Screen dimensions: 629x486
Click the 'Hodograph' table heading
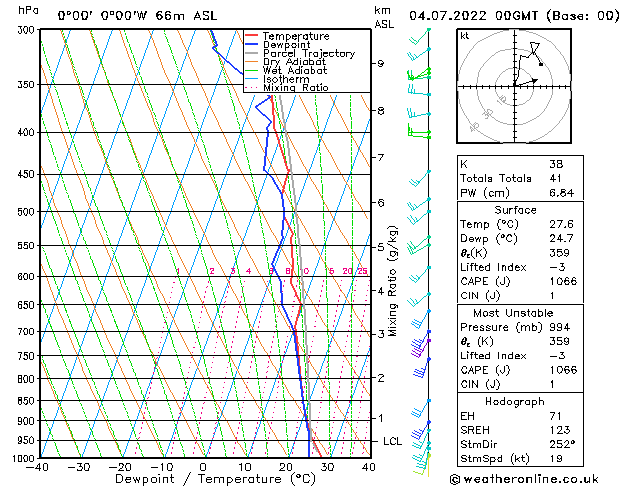[515, 402]
